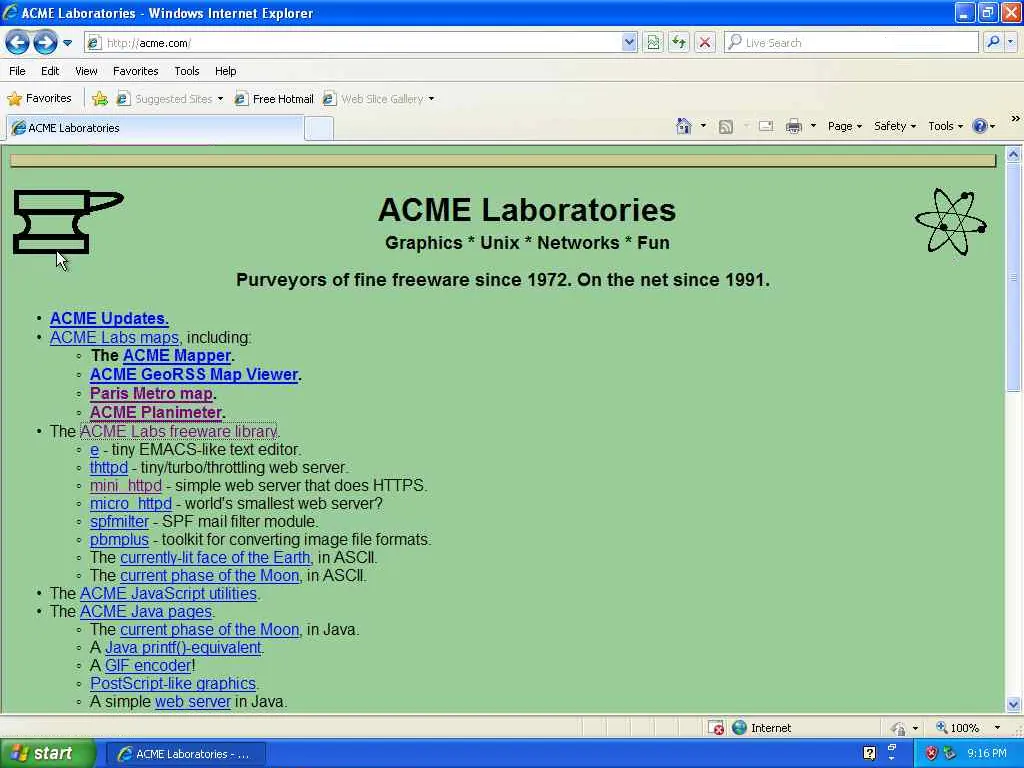Click the Windows Start button
Image resolution: width=1024 pixels, height=768 pixels.
pyautogui.click(x=48, y=753)
